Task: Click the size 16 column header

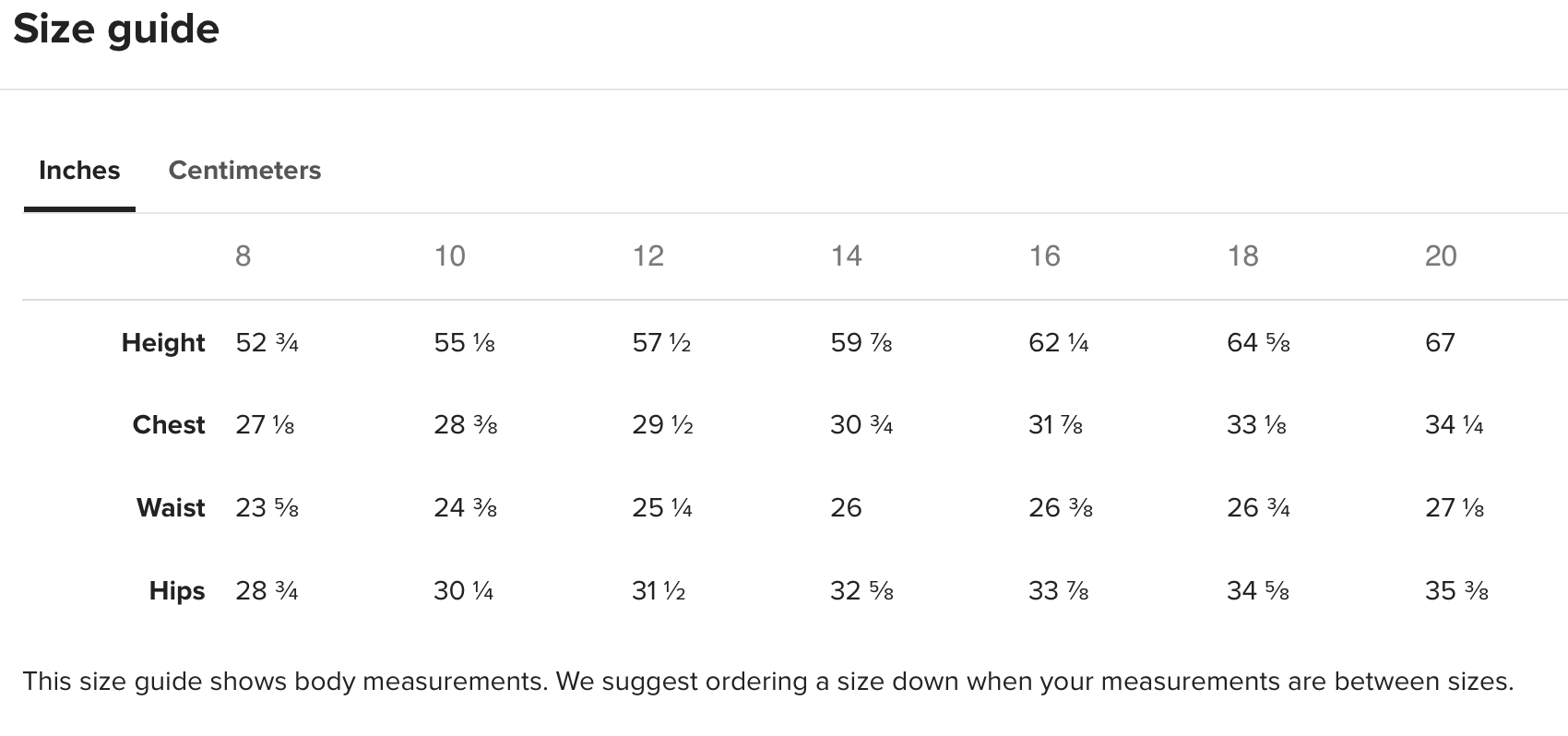Action: point(1045,255)
